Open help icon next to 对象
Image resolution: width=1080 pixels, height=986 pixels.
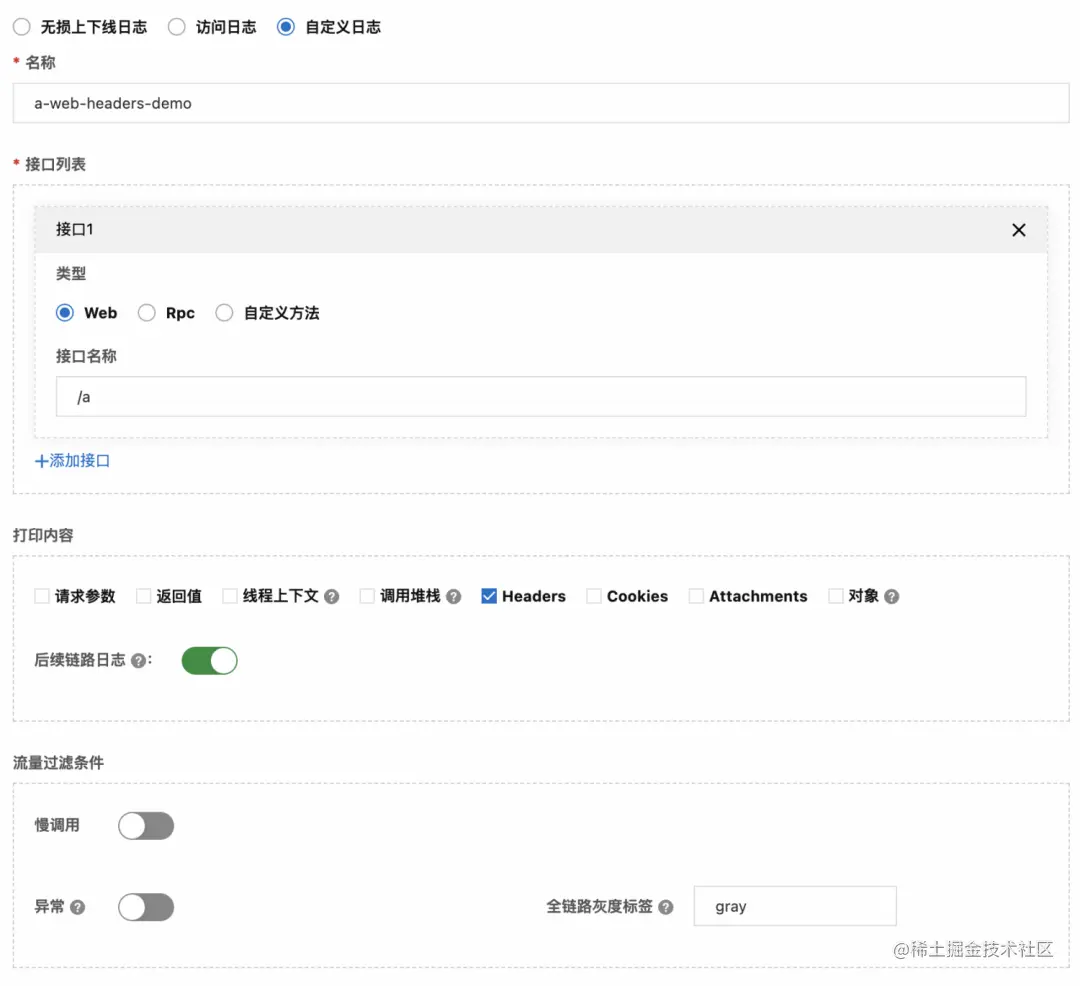point(891,596)
